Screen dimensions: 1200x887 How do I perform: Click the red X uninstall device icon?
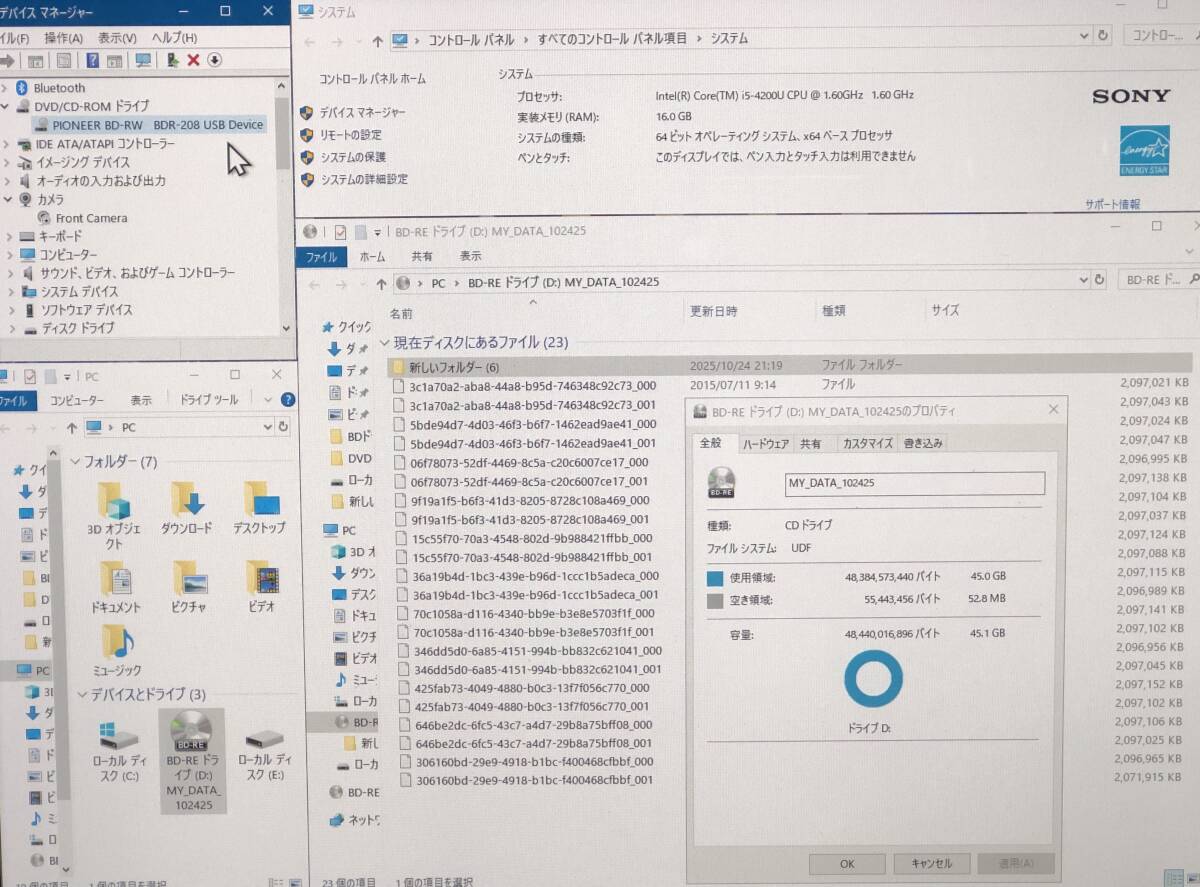pyautogui.click(x=193, y=60)
